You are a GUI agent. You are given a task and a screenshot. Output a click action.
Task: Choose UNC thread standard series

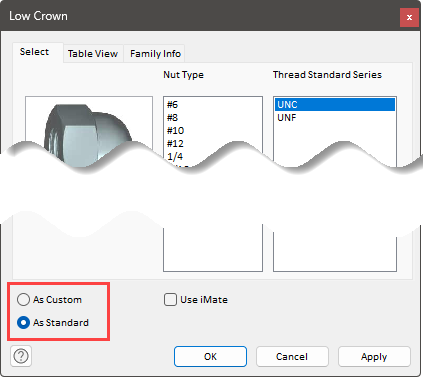click(335, 105)
